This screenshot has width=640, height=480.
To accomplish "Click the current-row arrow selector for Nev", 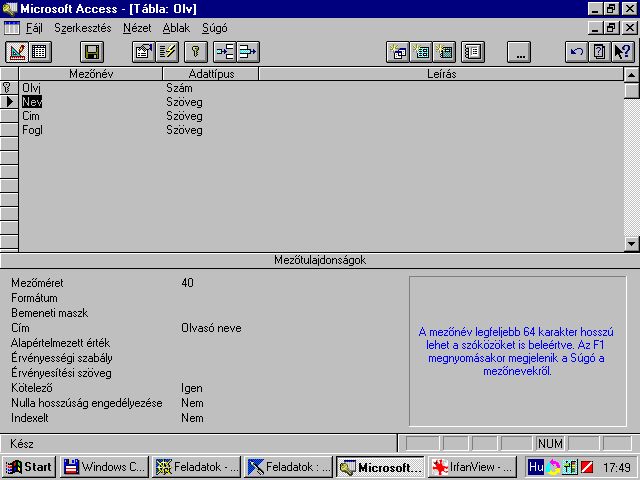I will [x=9, y=102].
